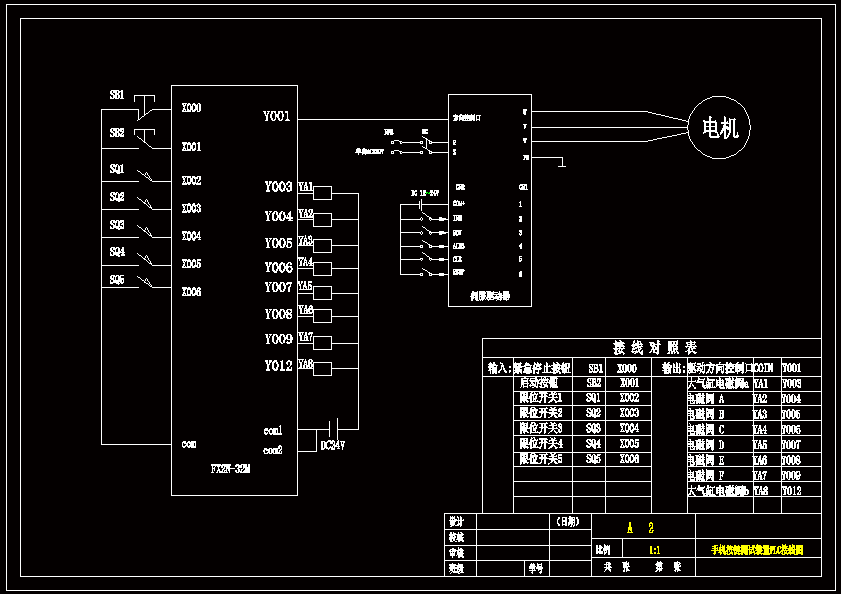This screenshot has height=594, width=841.
Task: Click the SB2 pushbutton label left of the PLC
Action: click(117, 133)
